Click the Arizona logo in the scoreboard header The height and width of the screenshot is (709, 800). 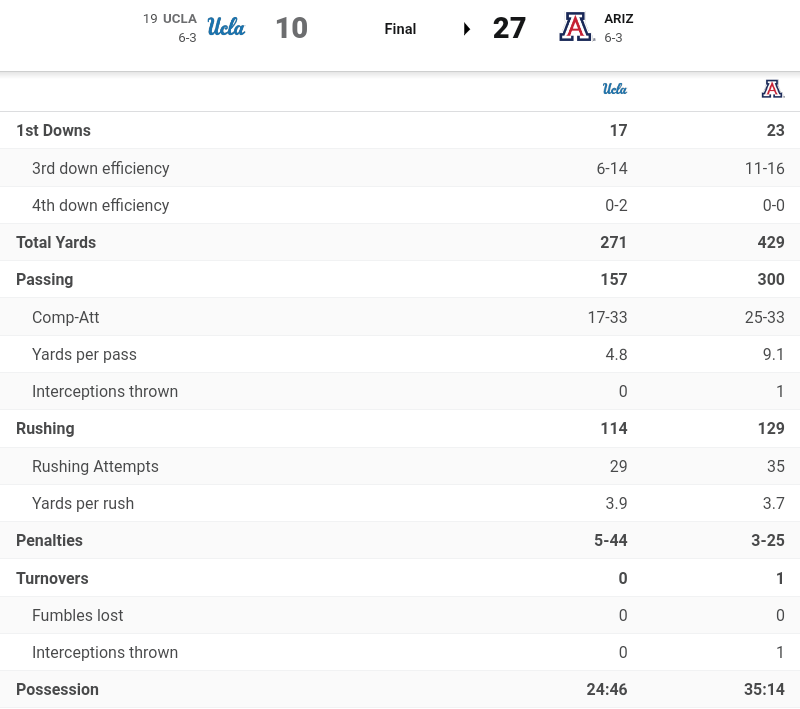click(576, 27)
